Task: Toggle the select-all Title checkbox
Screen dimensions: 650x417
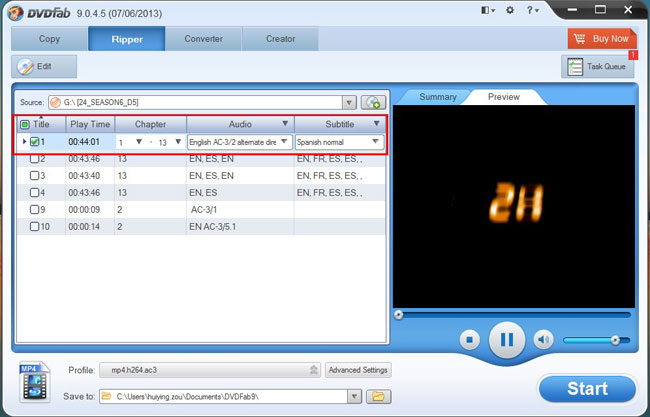Action: 25,124
